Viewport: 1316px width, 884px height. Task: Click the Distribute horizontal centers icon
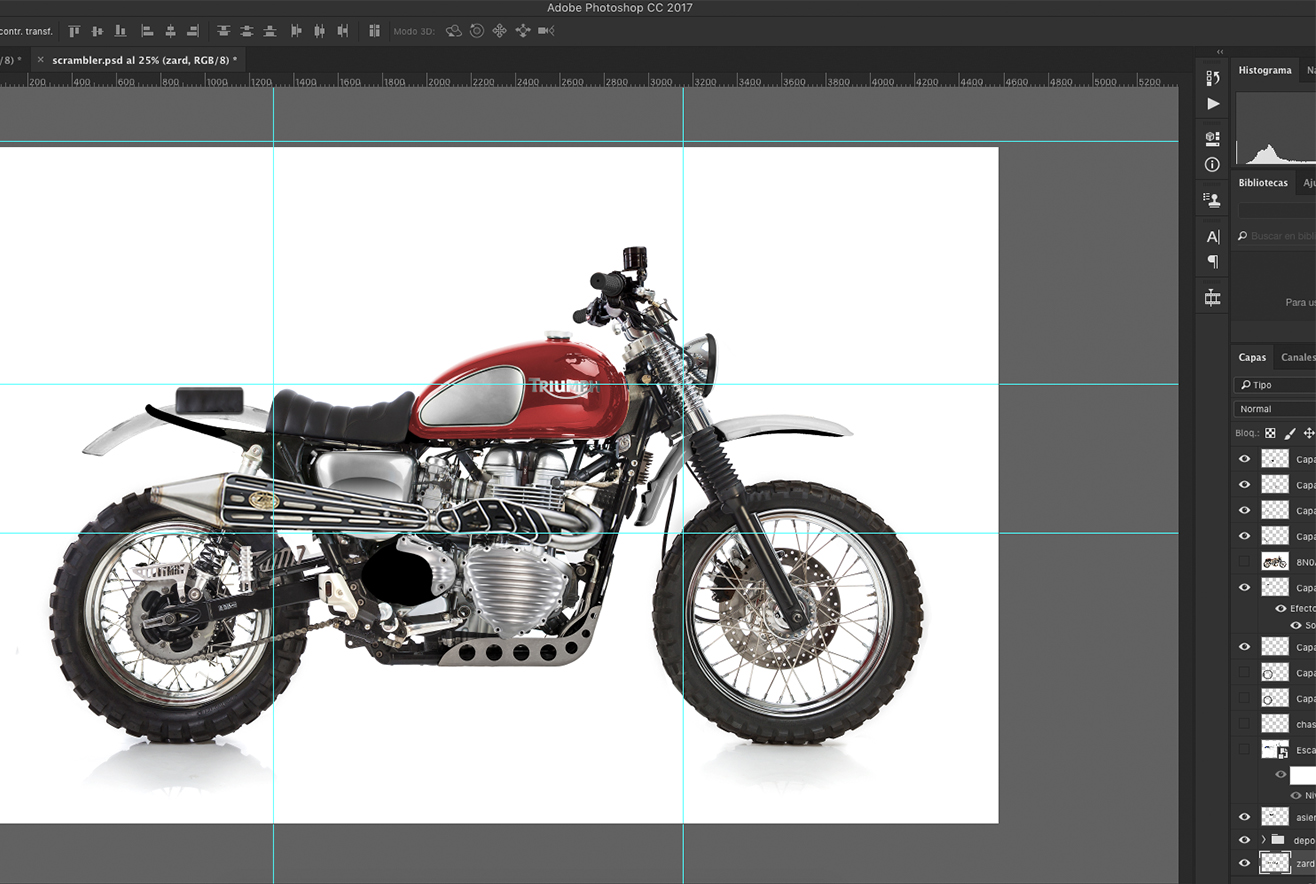319,31
